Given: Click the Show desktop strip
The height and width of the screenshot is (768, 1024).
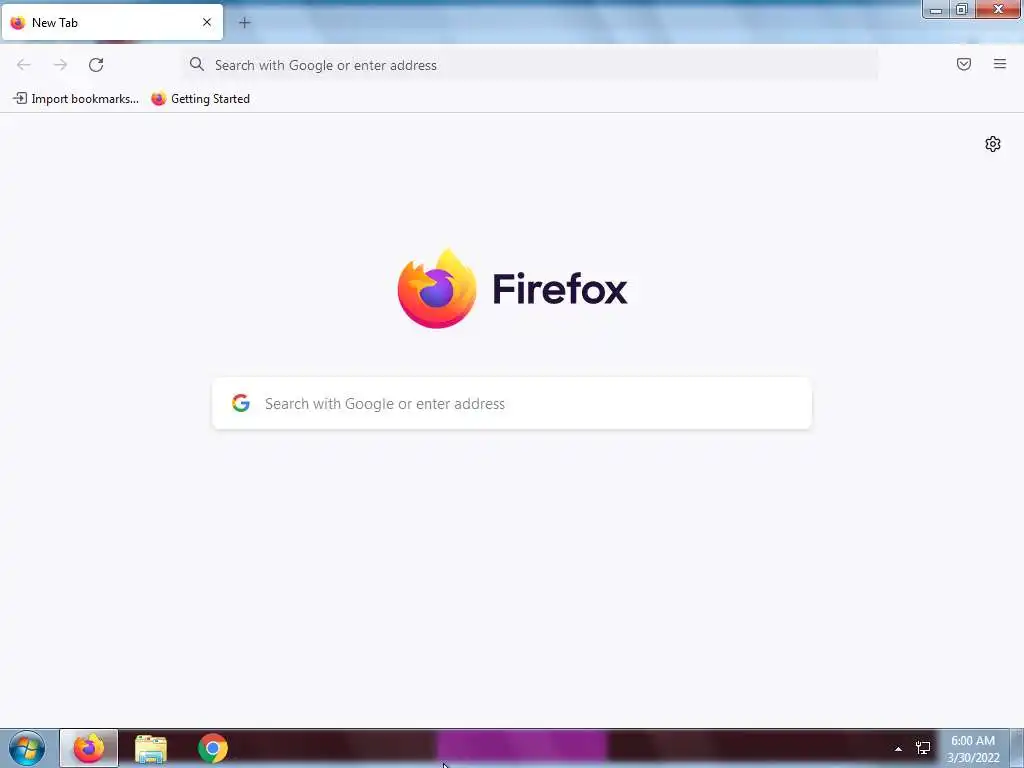Looking at the screenshot, I should 1016,748.
